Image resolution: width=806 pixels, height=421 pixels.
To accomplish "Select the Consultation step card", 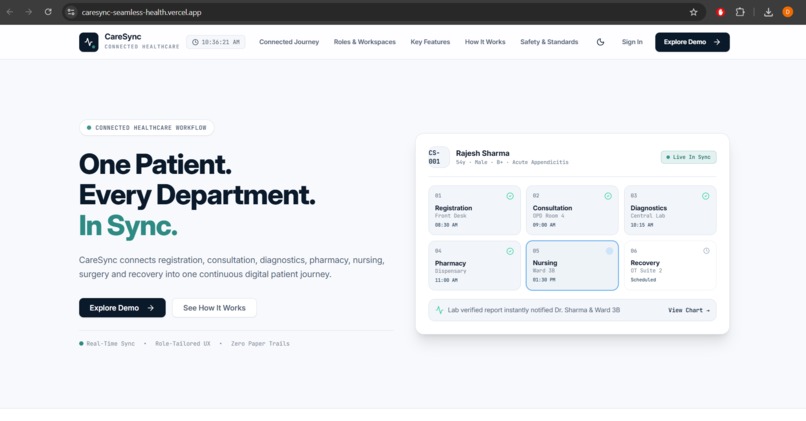I will (x=572, y=210).
